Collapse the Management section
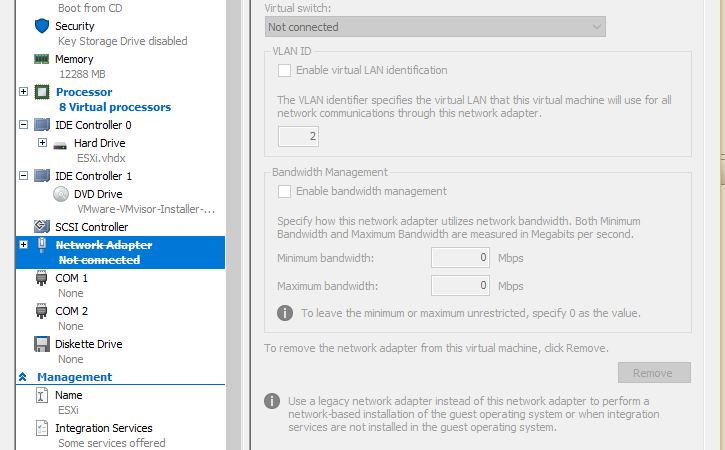 pyautogui.click(x=22, y=377)
